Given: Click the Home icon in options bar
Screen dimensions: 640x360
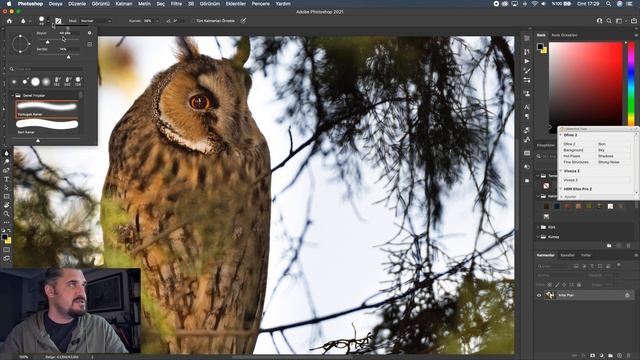Looking at the screenshot, I should [x=9, y=21].
